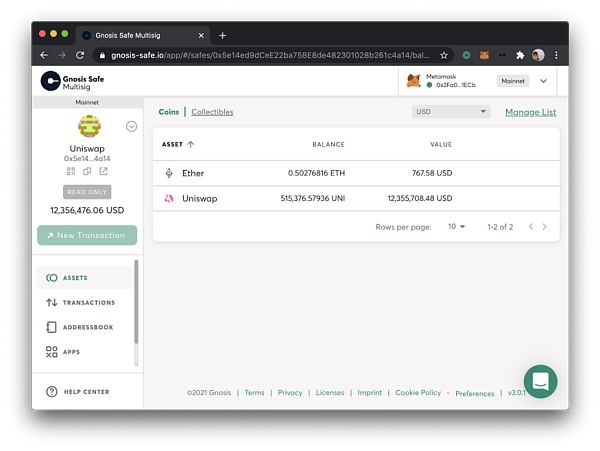The height and width of the screenshot is (451, 600).
Task: Click the 767.58 USD value
Action: coord(432,173)
